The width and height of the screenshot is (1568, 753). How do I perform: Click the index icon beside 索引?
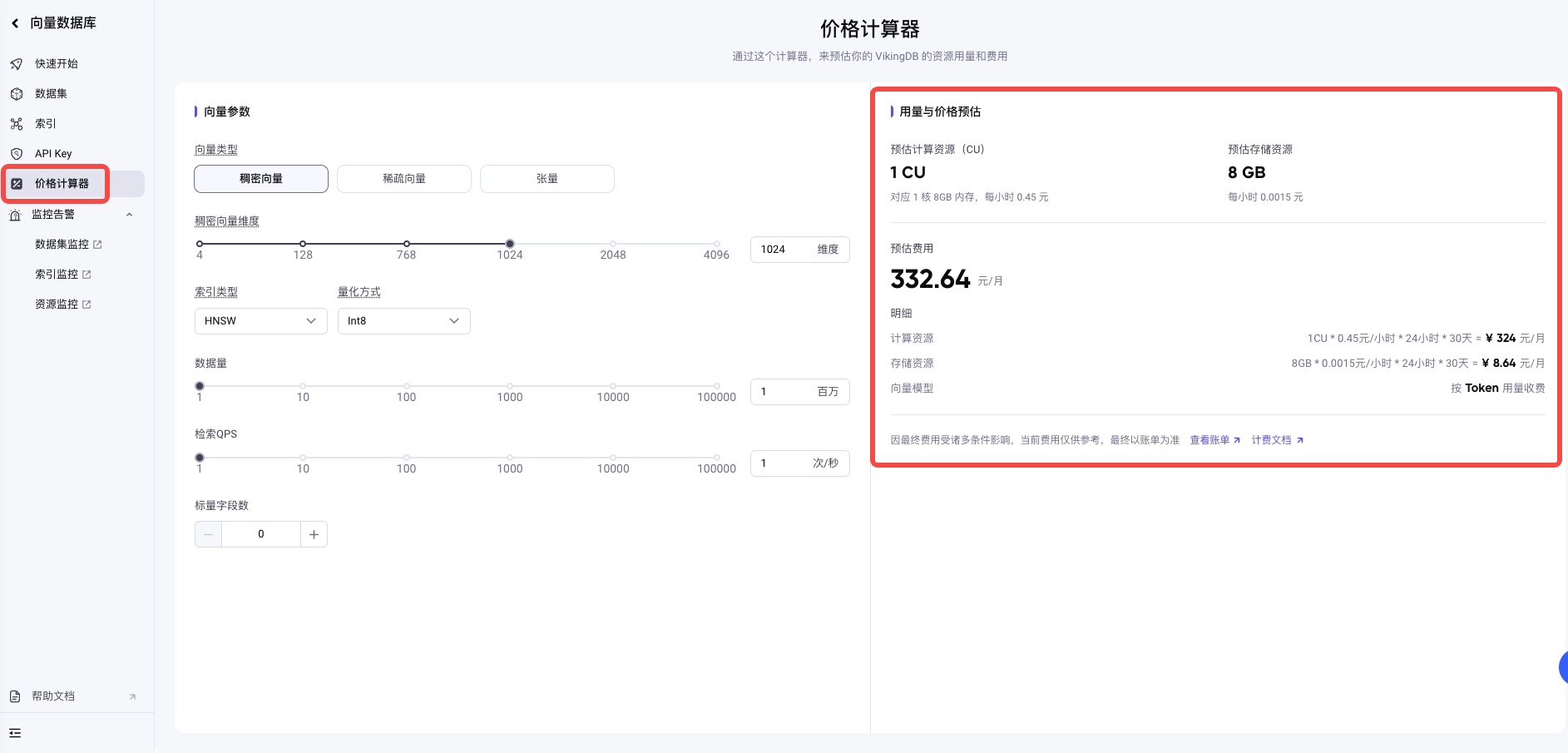pos(17,124)
